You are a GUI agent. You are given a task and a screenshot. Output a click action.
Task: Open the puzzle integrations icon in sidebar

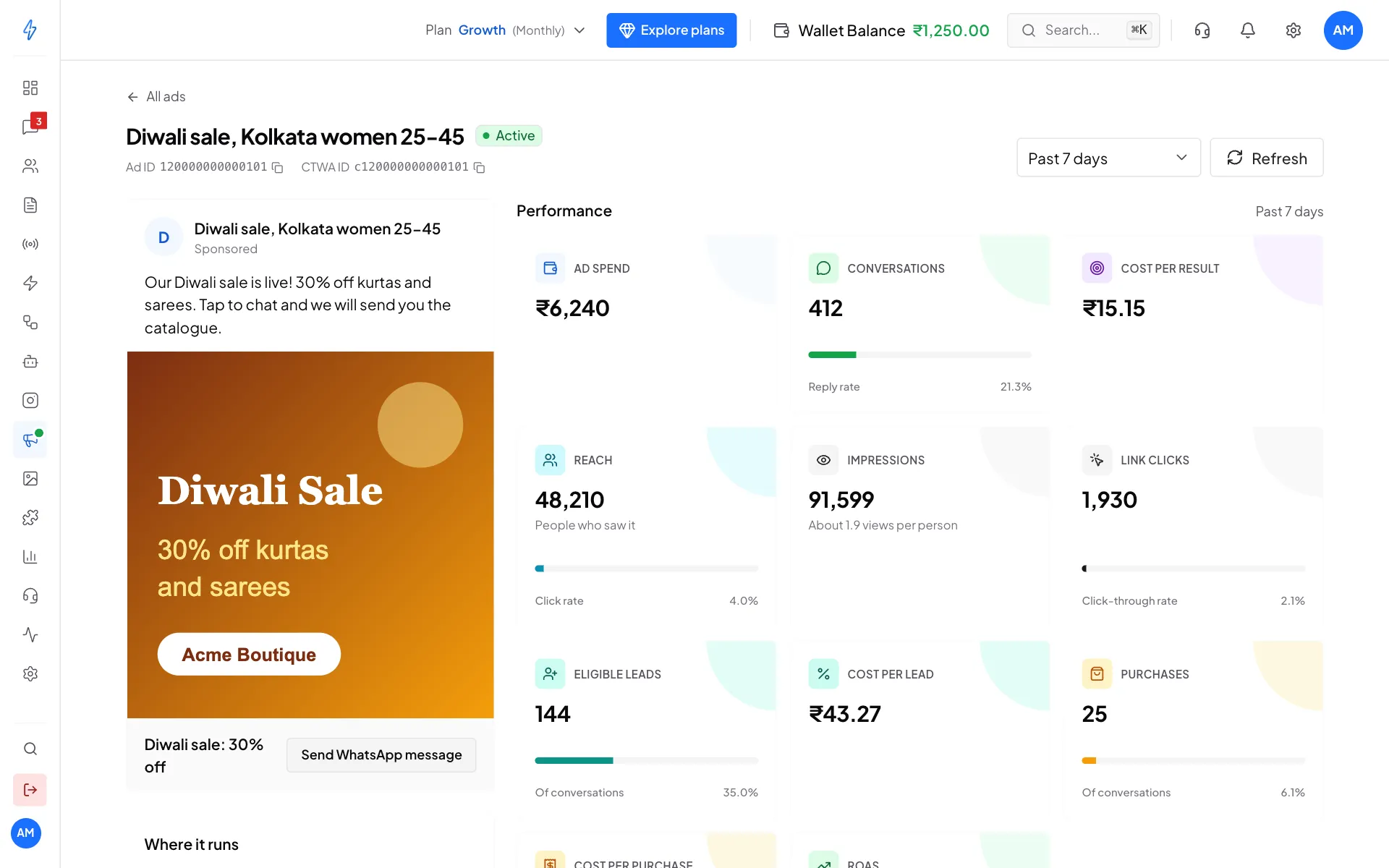pos(30,517)
